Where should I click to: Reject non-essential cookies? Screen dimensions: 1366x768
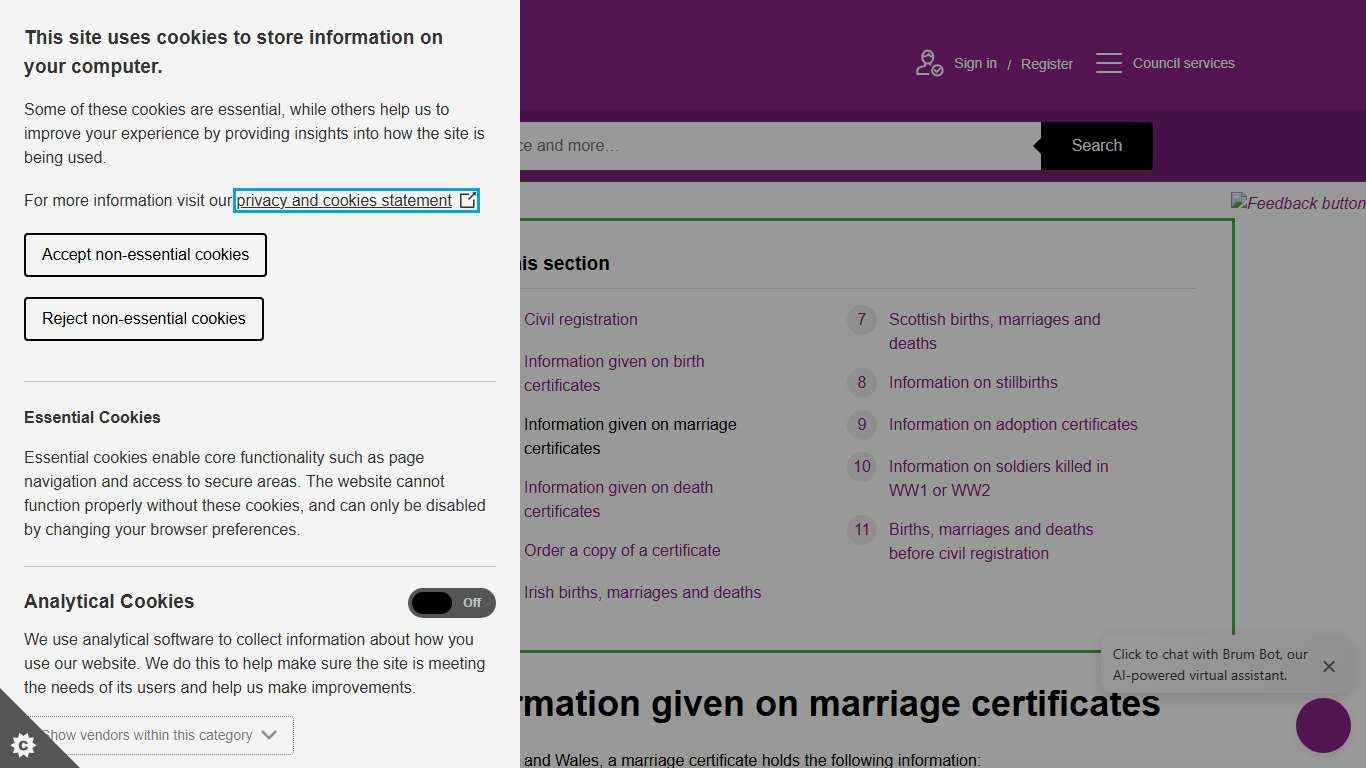tap(143, 319)
